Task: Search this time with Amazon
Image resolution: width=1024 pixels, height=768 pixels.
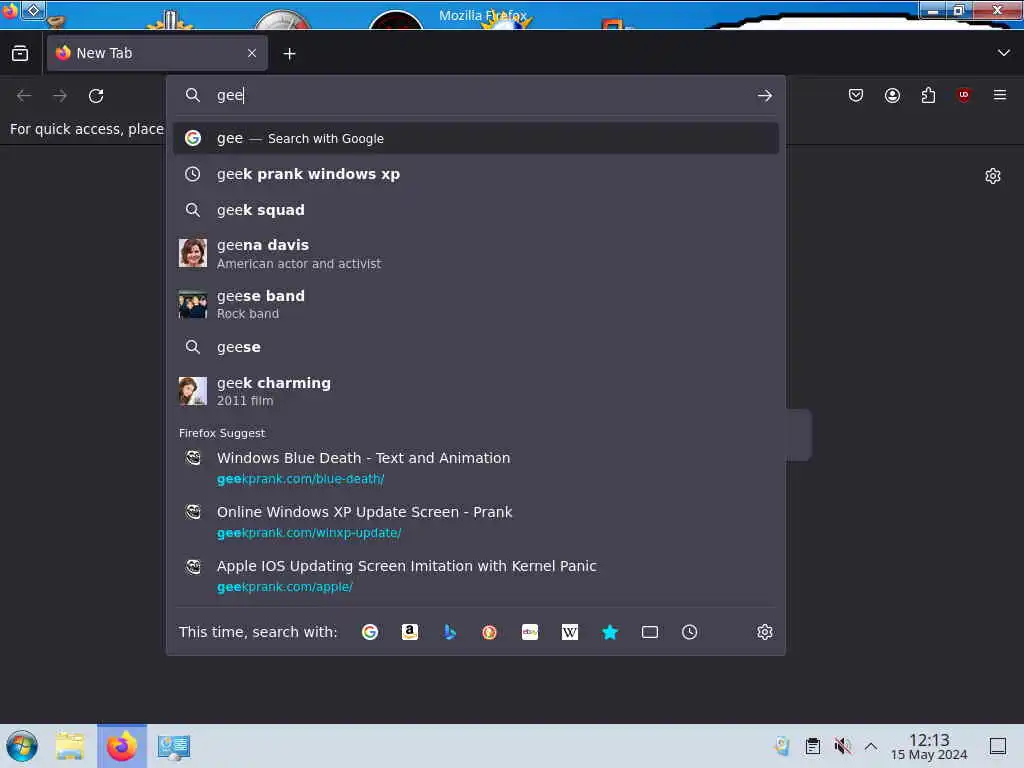Action: tap(409, 632)
